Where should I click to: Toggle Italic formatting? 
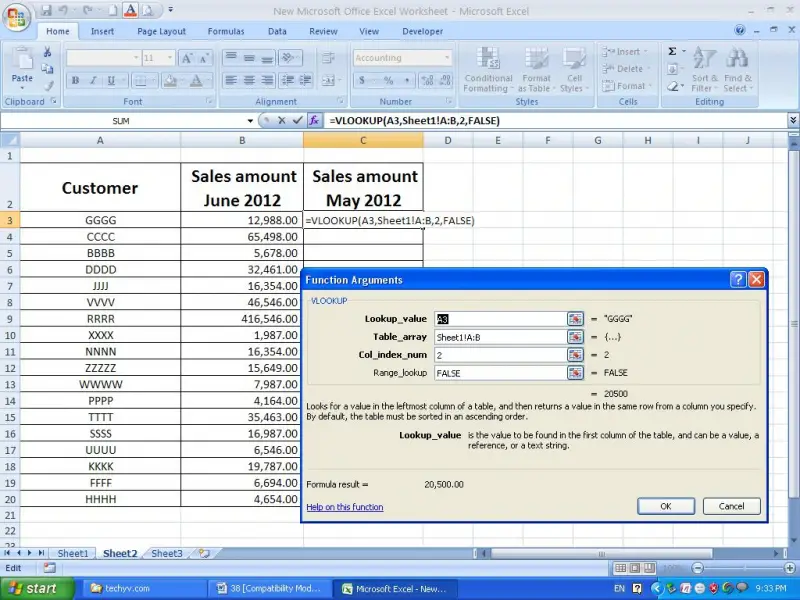click(93, 81)
